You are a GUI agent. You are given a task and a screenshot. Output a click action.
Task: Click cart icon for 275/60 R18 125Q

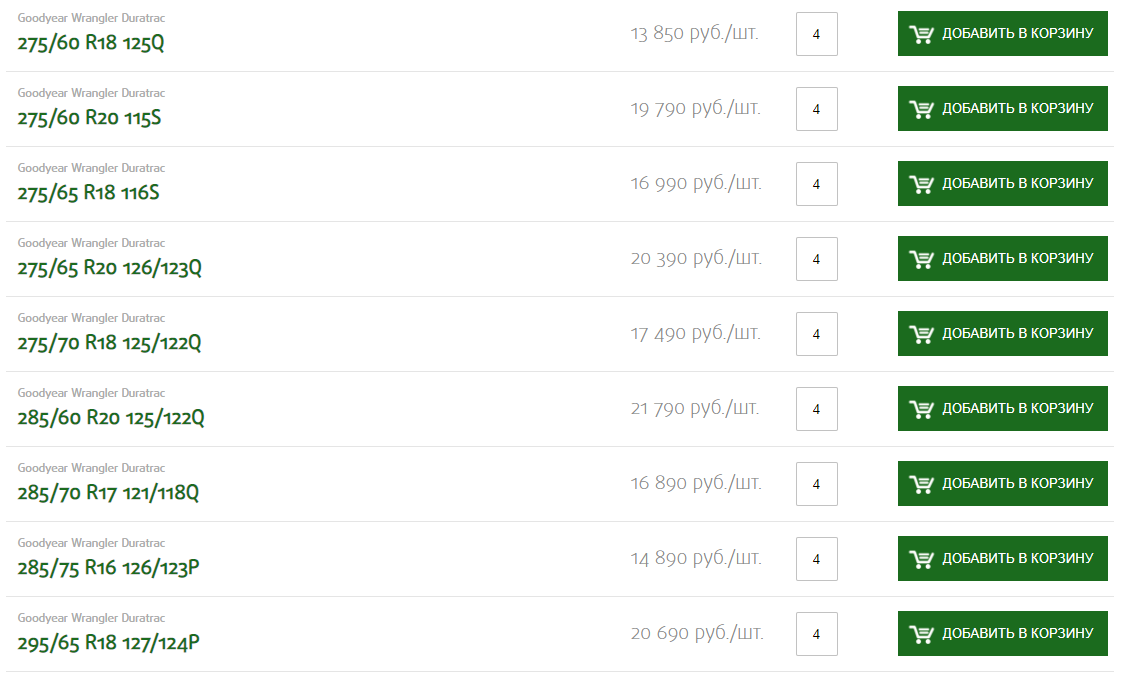point(921,34)
